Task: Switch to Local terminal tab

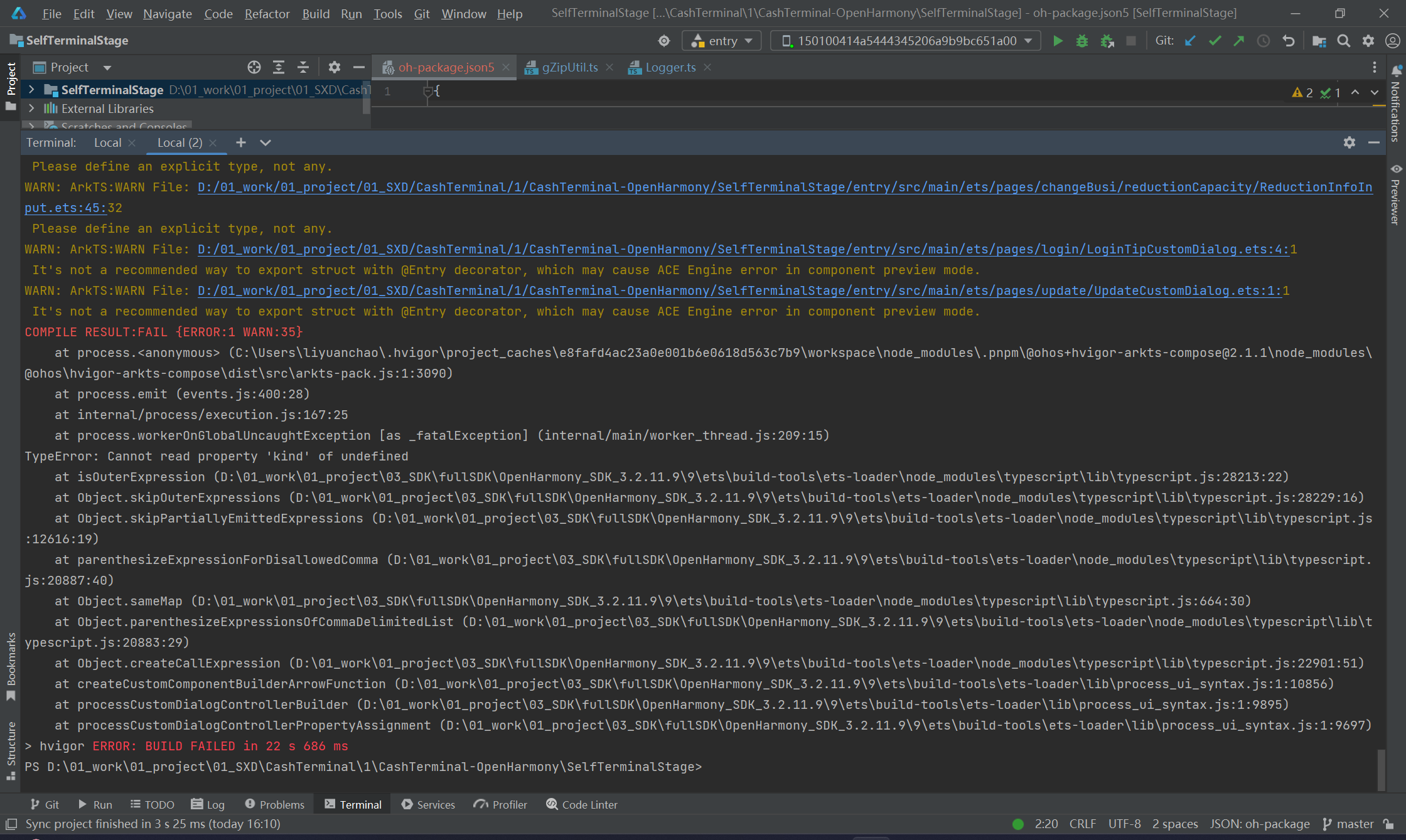Action: pyautogui.click(x=107, y=142)
